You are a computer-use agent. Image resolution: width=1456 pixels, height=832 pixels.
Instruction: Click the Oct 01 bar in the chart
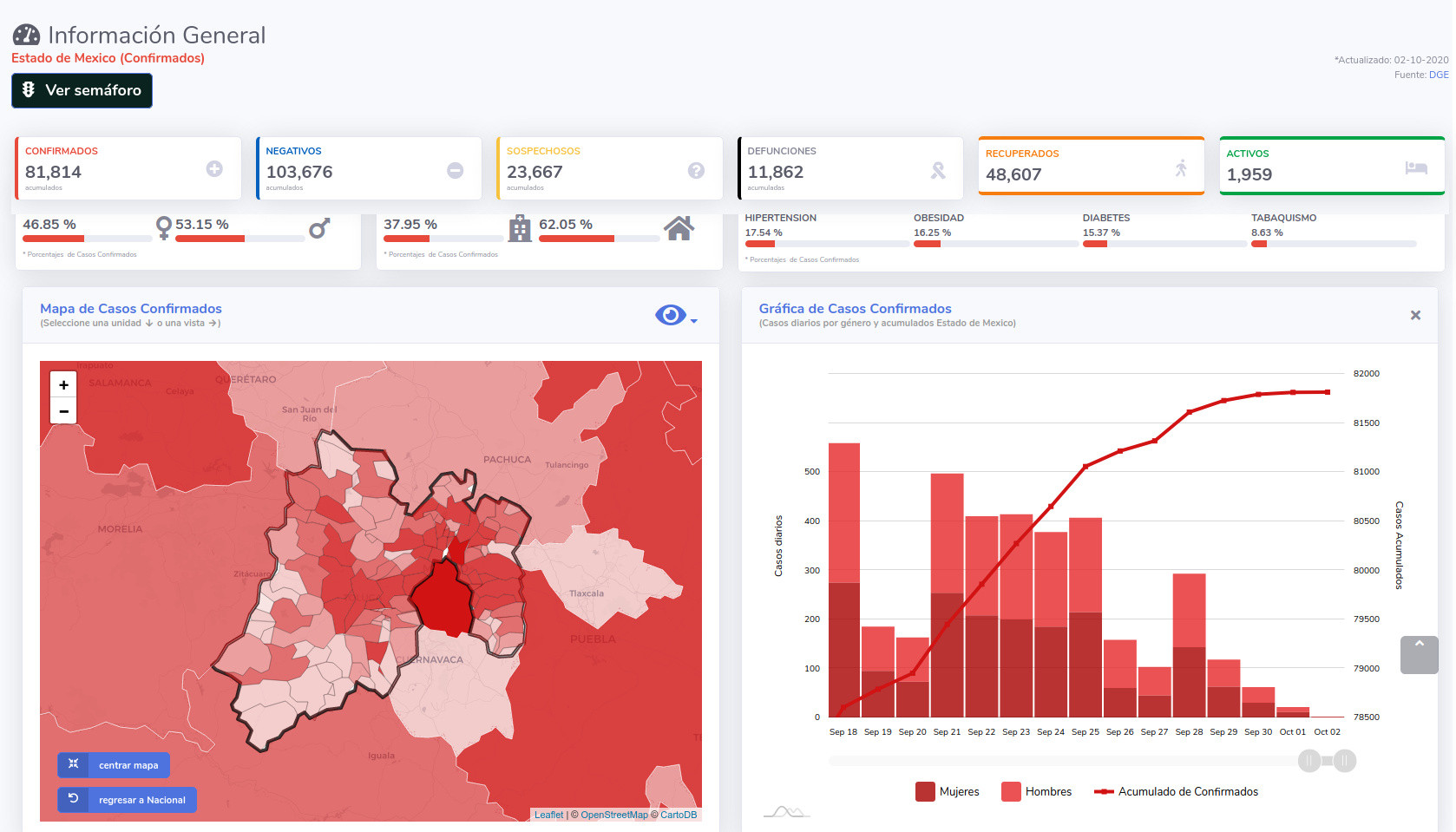[x=1293, y=712]
